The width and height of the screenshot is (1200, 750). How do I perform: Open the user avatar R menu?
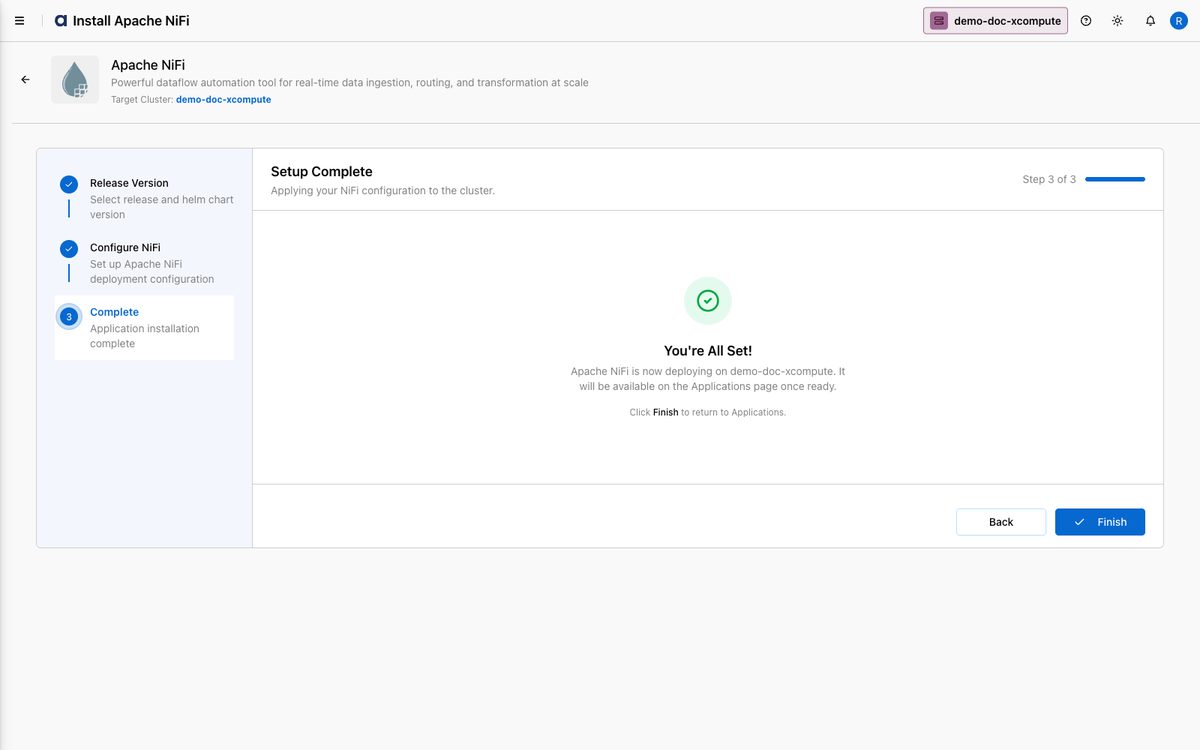pos(1179,21)
